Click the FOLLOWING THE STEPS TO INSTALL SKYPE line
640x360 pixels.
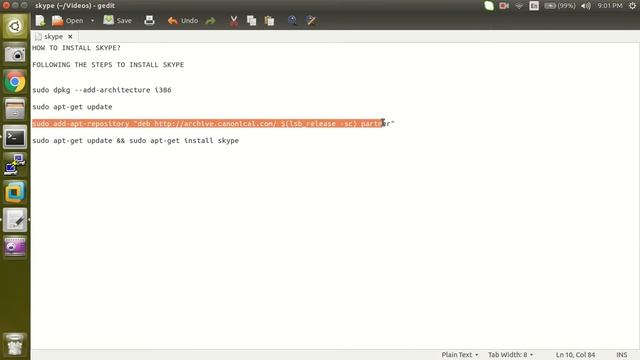coord(108,64)
